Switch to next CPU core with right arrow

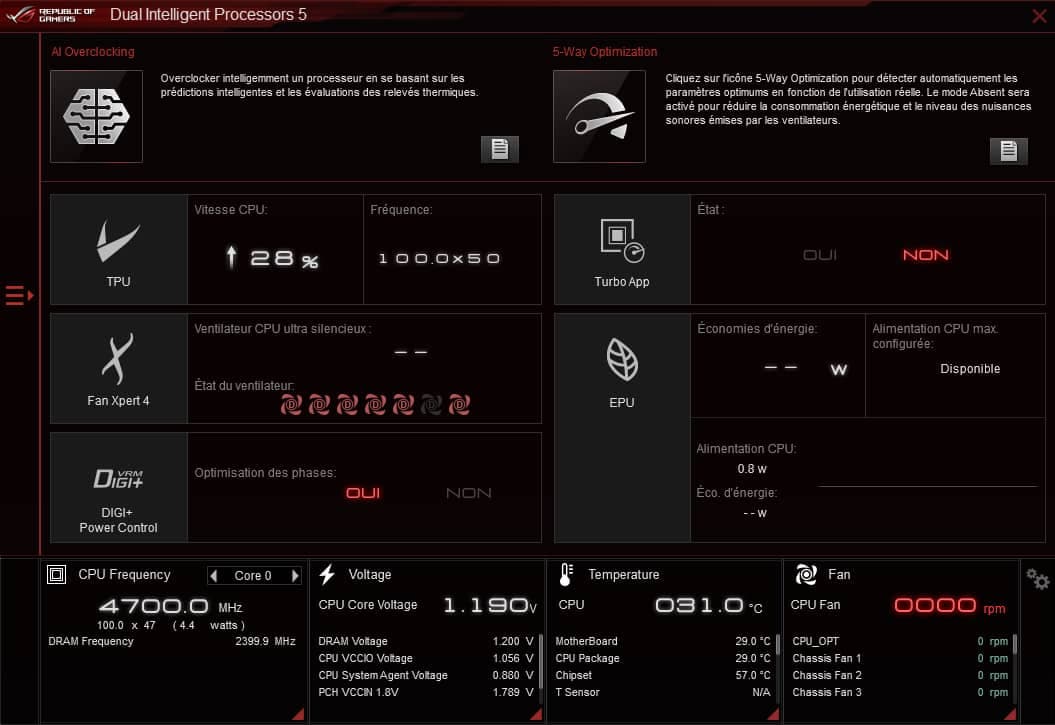tap(295, 576)
